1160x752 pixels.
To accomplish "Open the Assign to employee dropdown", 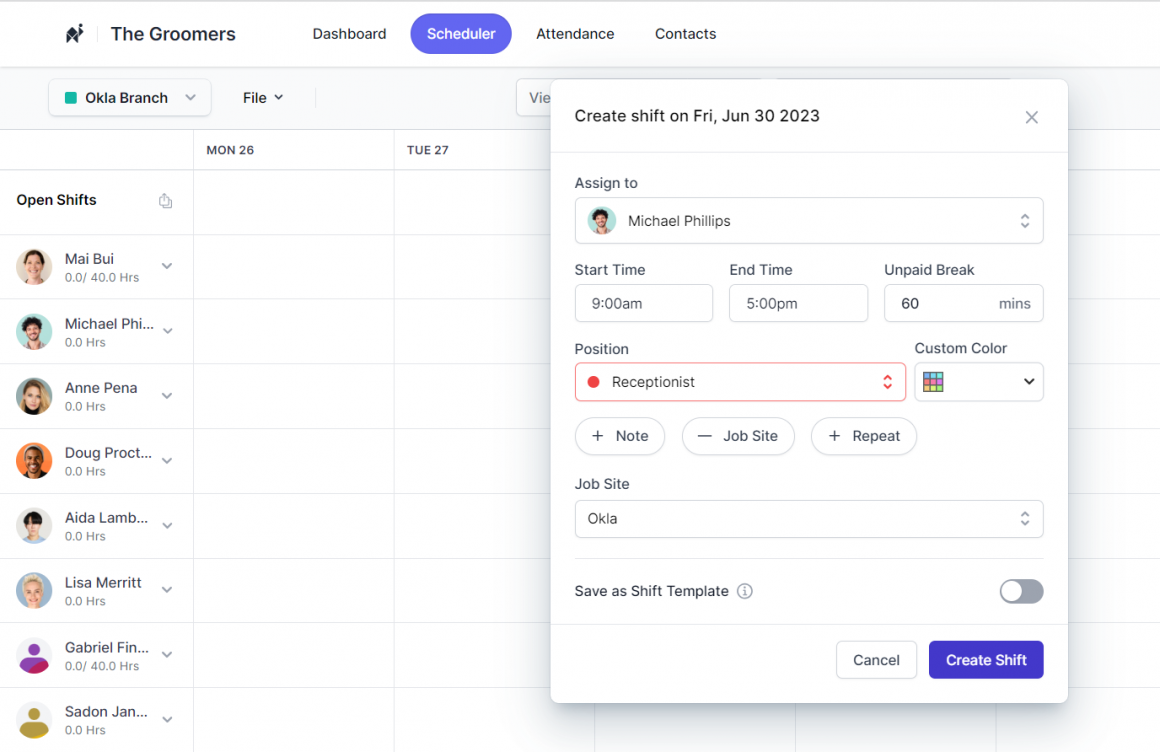I will tap(808, 221).
